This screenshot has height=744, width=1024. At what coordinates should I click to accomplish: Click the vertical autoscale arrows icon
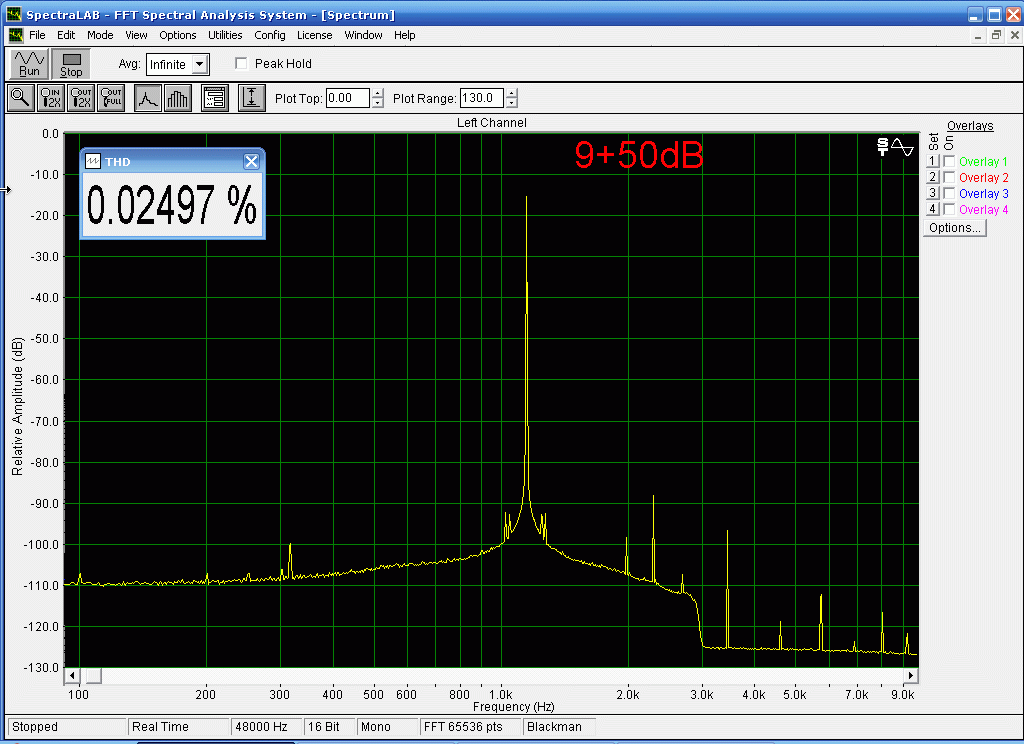pyautogui.click(x=251, y=98)
